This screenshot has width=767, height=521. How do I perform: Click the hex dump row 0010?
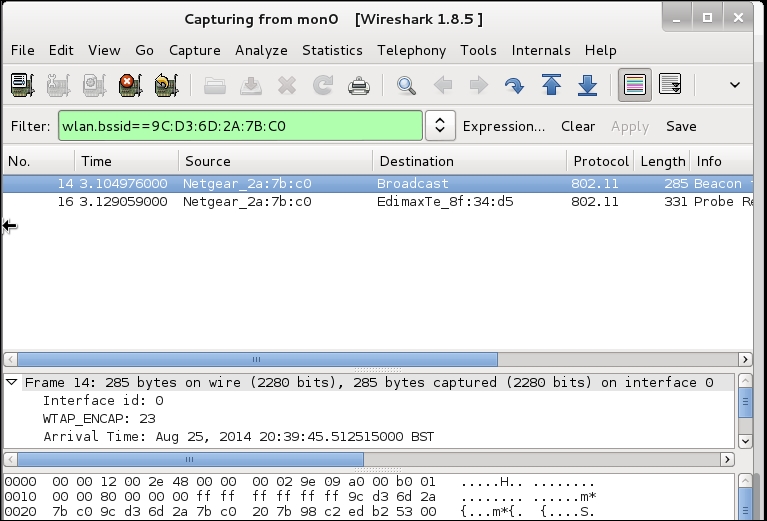(x=300, y=497)
